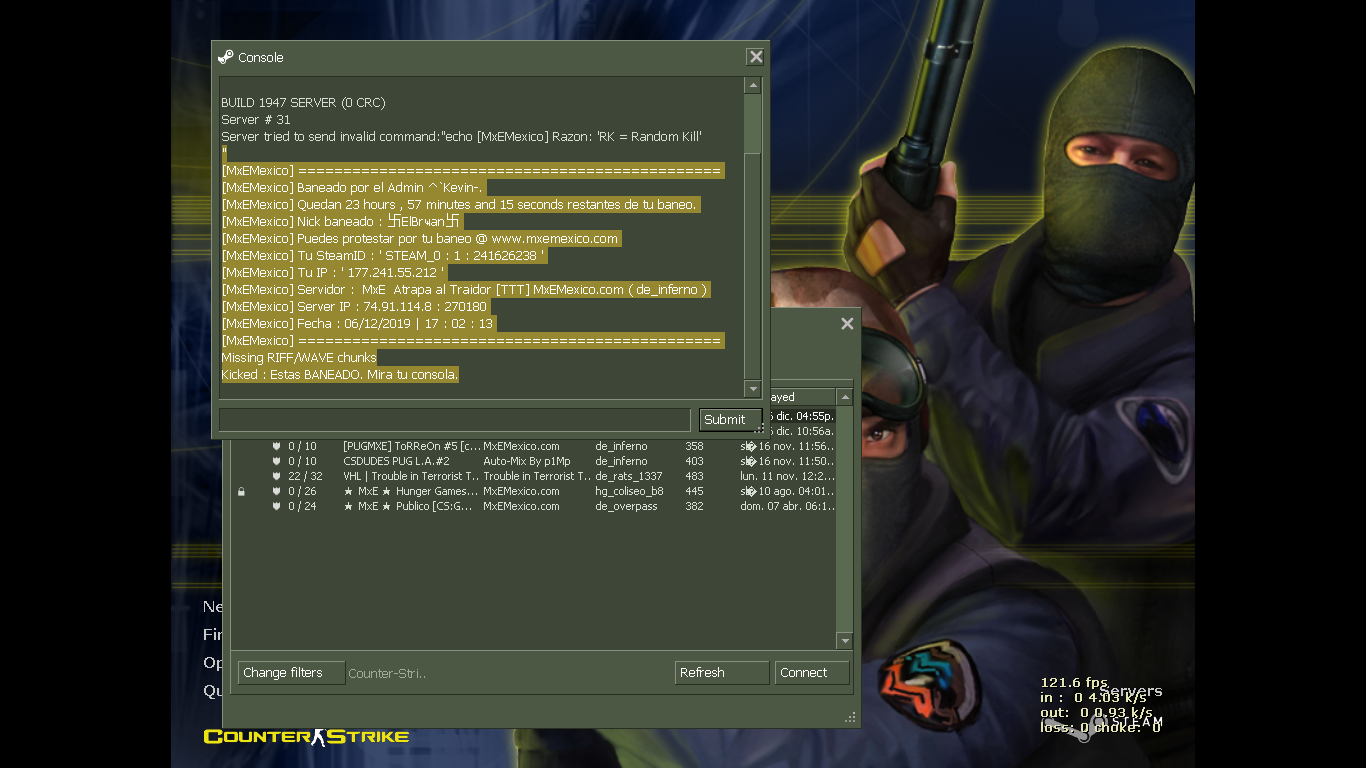Image resolution: width=1366 pixels, height=768 pixels.
Task: Click the Baneado por el Admin console line
Action: 352,187
